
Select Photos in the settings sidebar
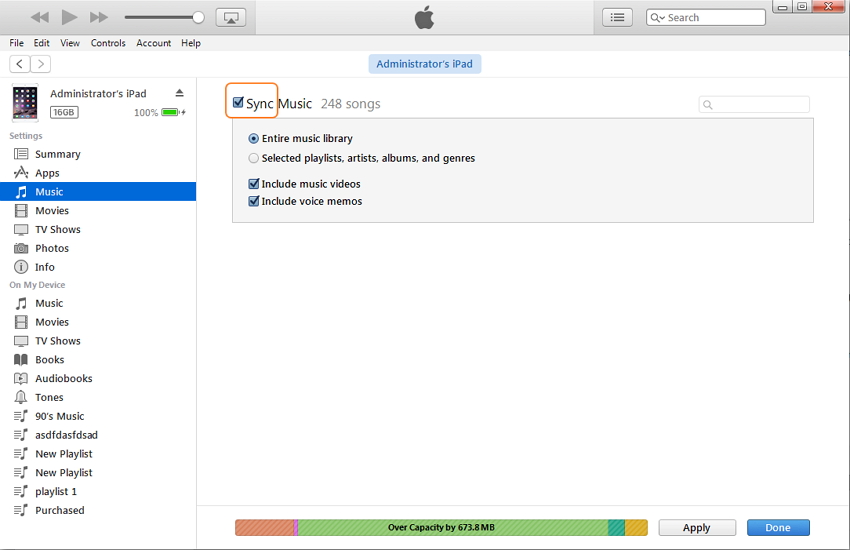[52, 248]
